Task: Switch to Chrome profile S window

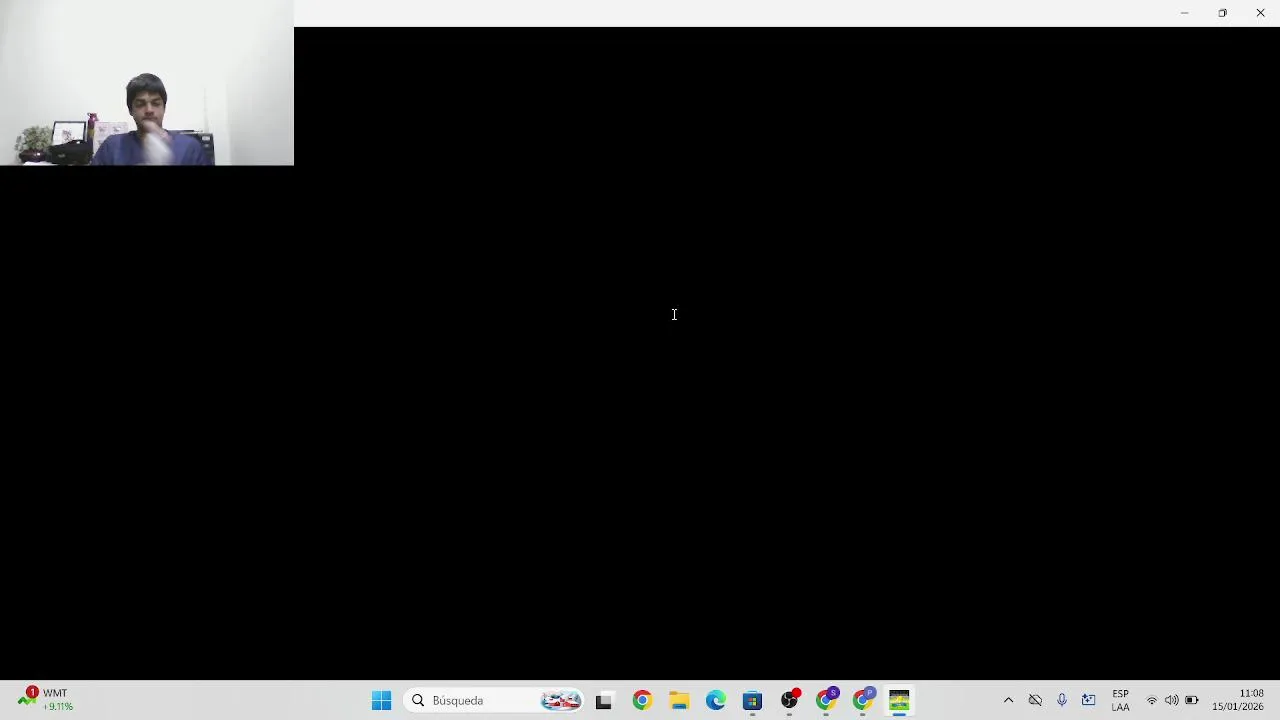Action: coord(827,701)
